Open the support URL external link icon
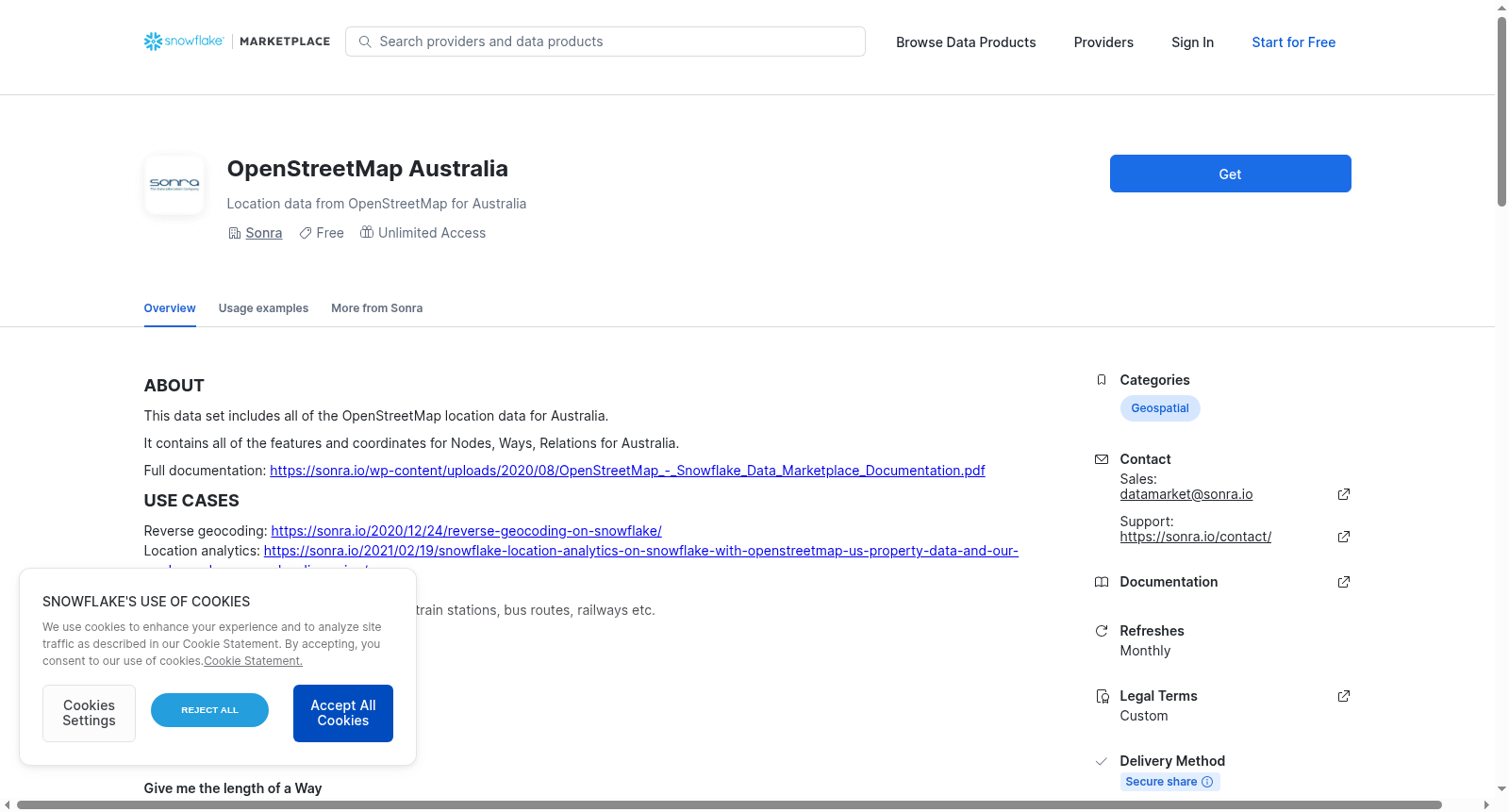The width and height of the screenshot is (1509, 812). pyautogui.click(x=1344, y=537)
